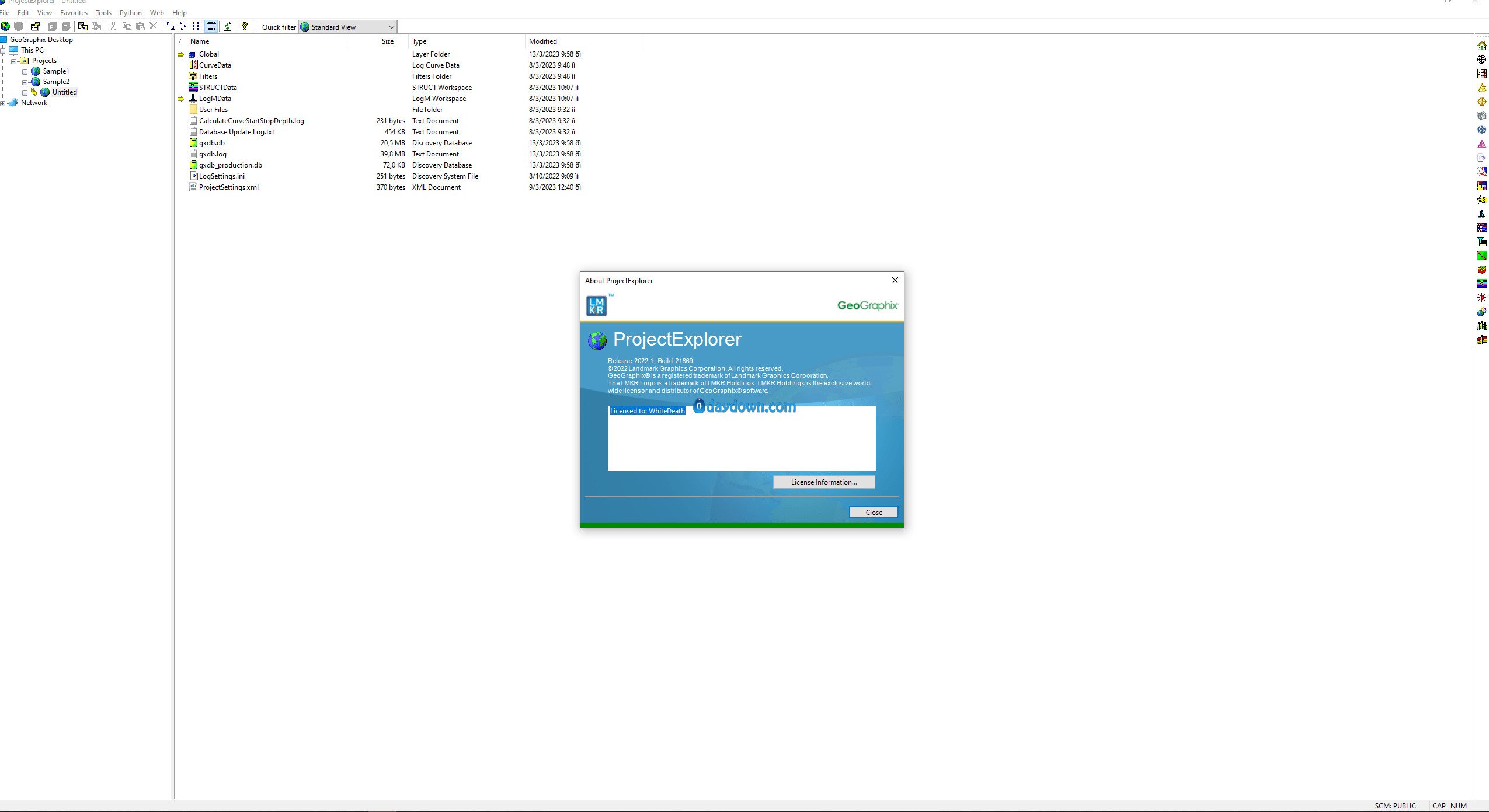Click the funnel with table sidebar icon

1481,242
